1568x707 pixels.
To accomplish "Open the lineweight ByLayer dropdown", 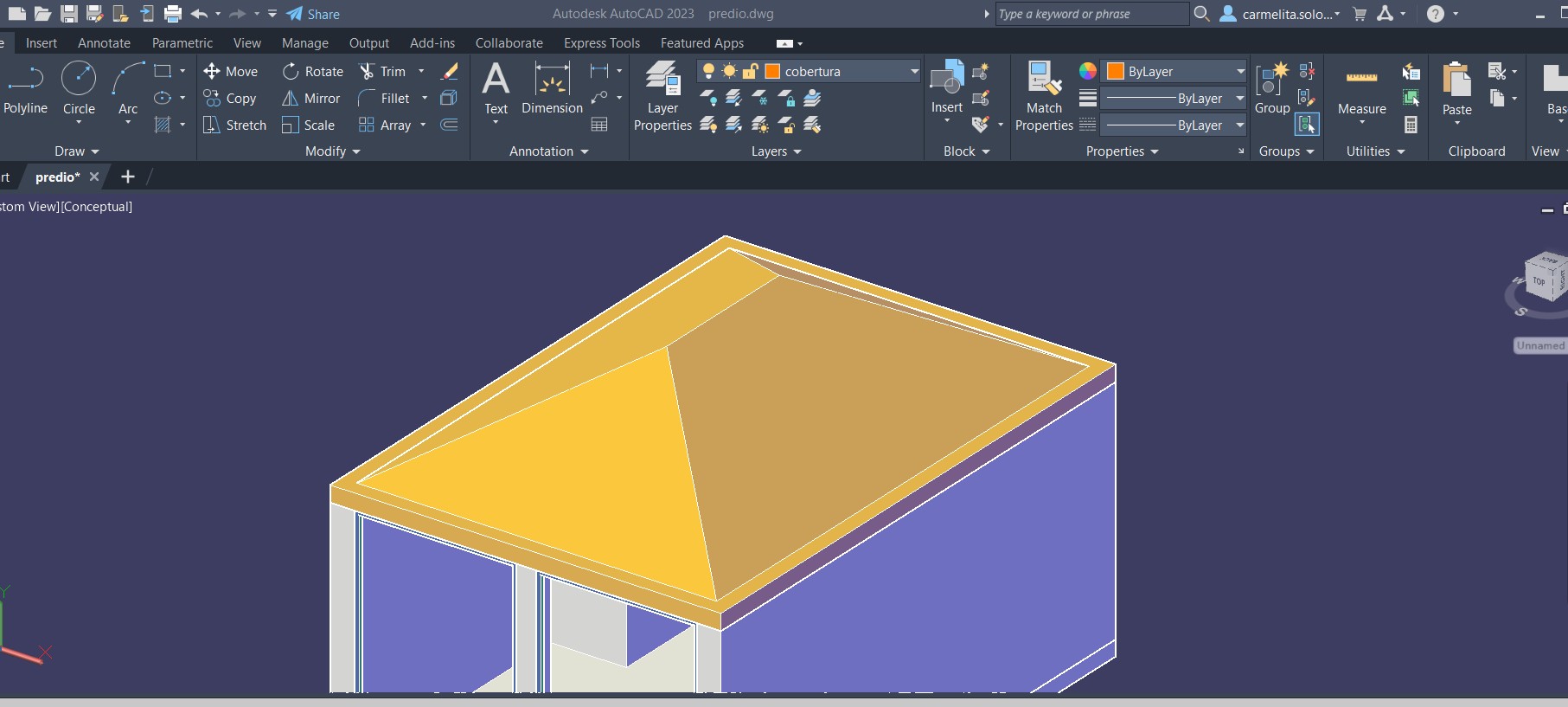I will tap(1240, 98).
